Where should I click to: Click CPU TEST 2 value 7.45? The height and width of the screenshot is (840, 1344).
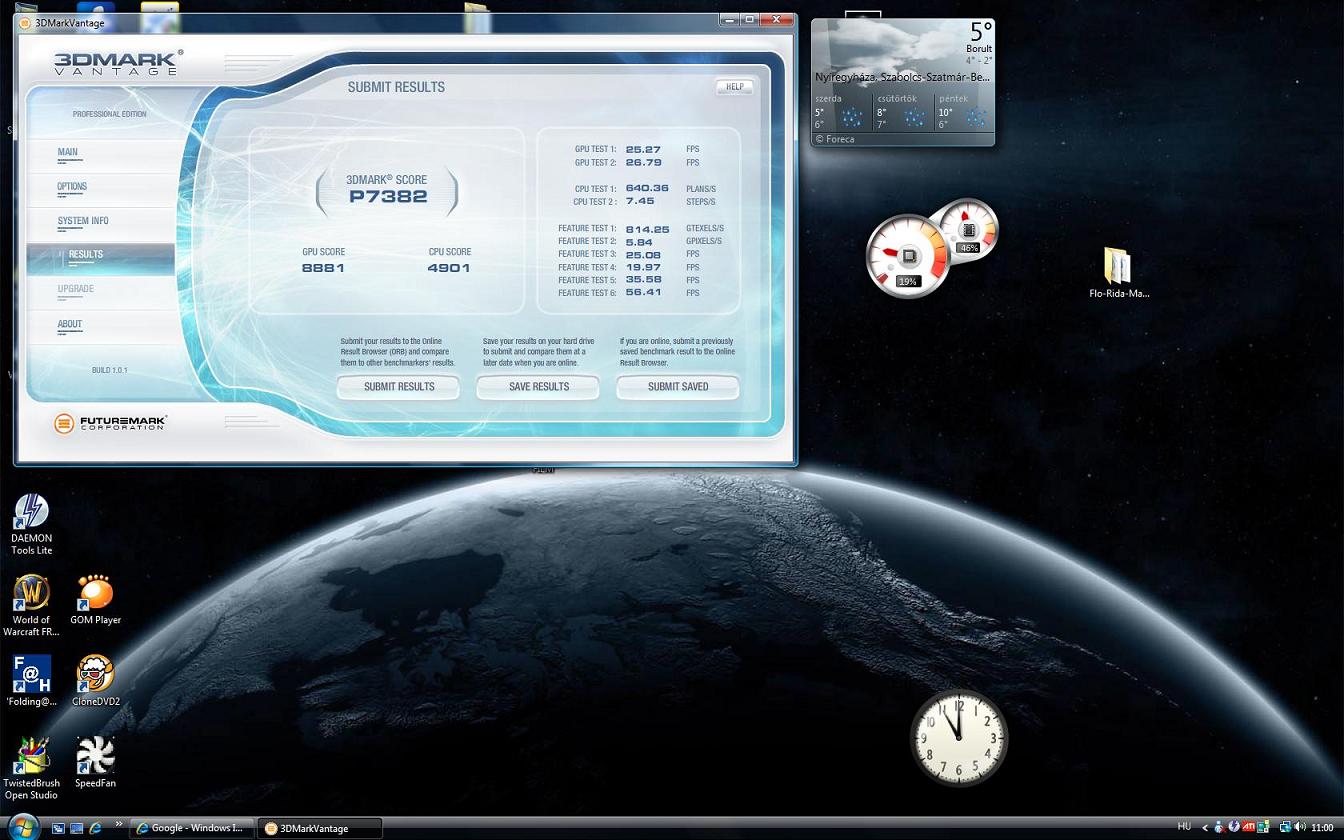(x=640, y=201)
